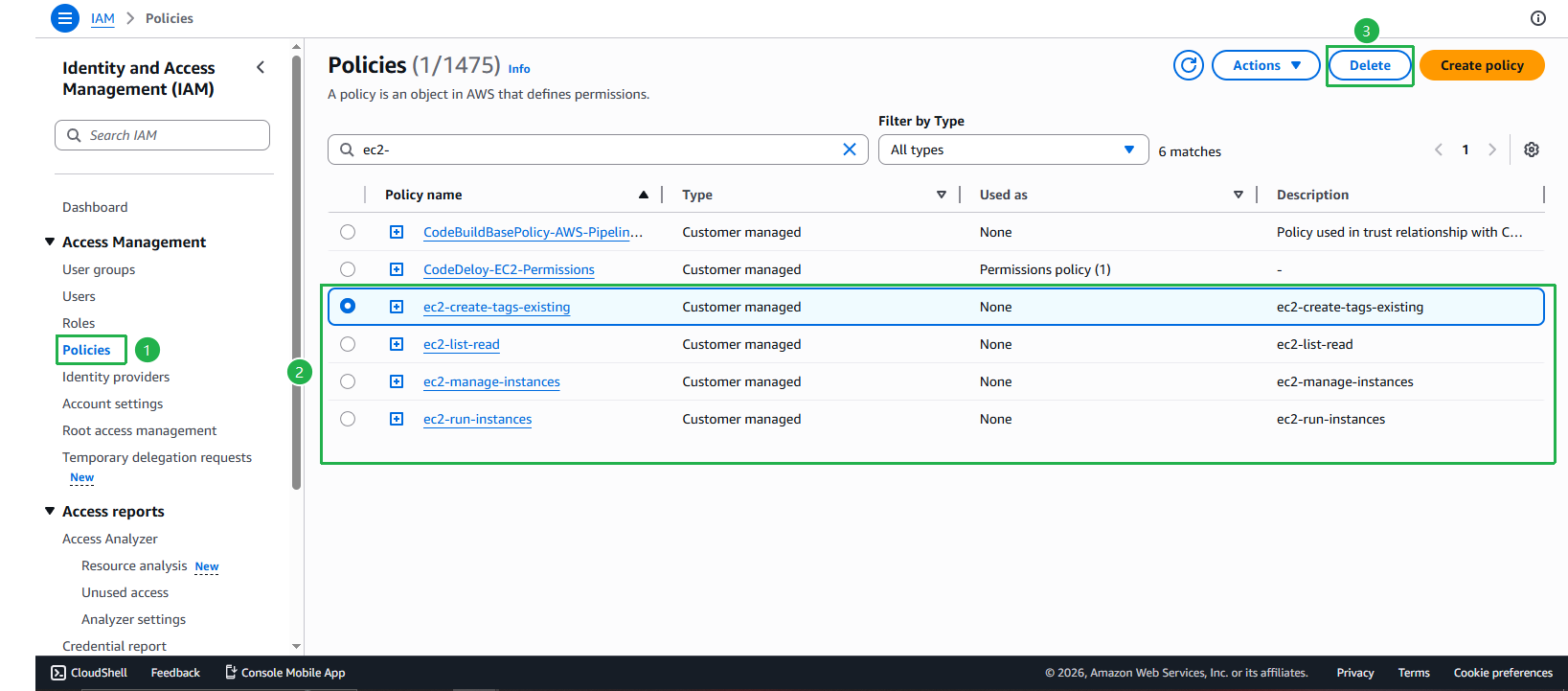Viewport: 1568px width, 691px height.
Task: Open table preferences gear icon
Action: [x=1532, y=150]
